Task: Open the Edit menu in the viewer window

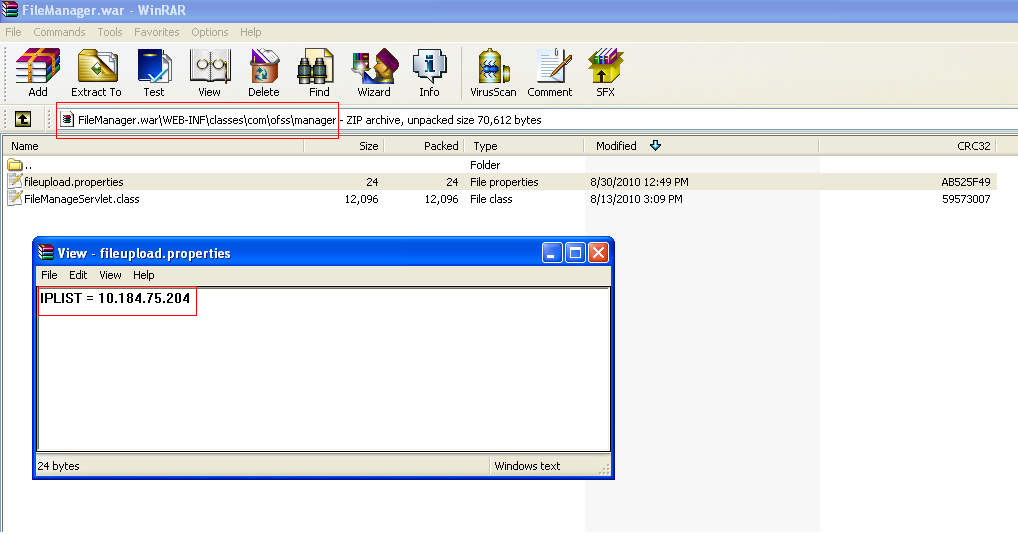Action: tap(78, 275)
